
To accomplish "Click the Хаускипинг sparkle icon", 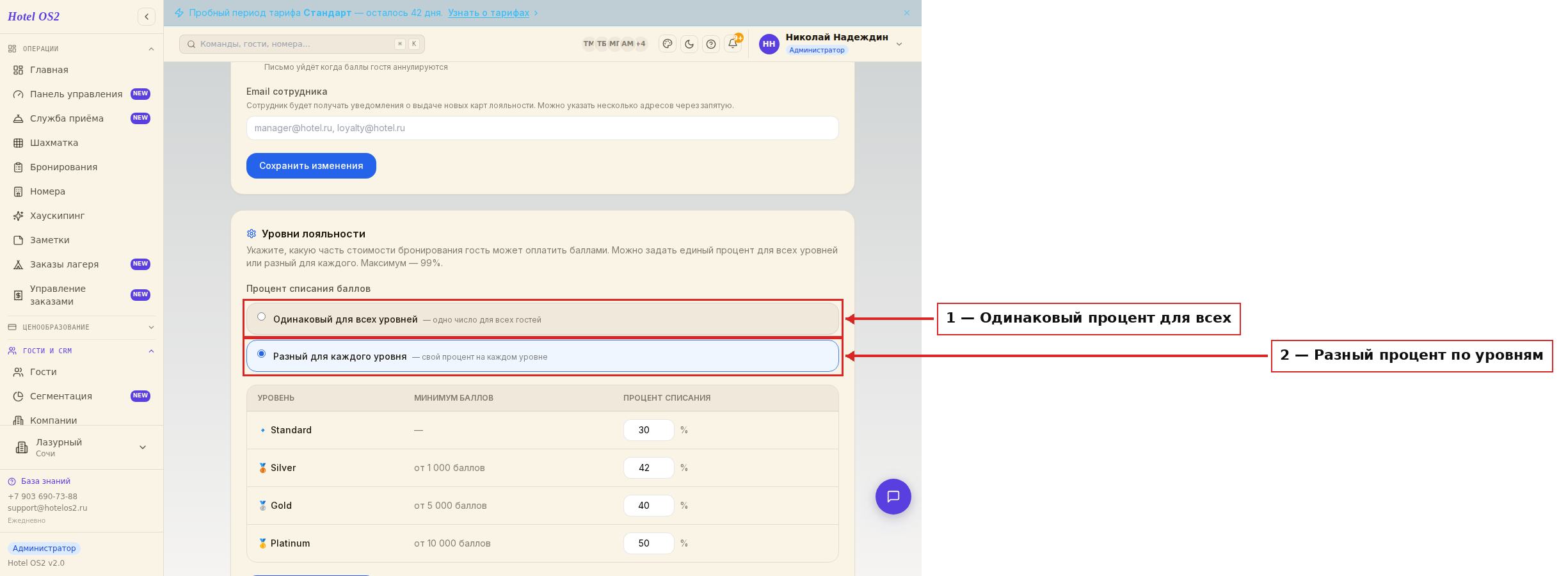I will 19,216.
